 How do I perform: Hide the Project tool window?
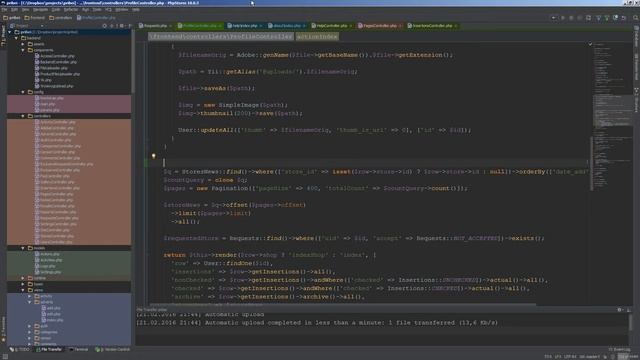(x=130, y=26)
